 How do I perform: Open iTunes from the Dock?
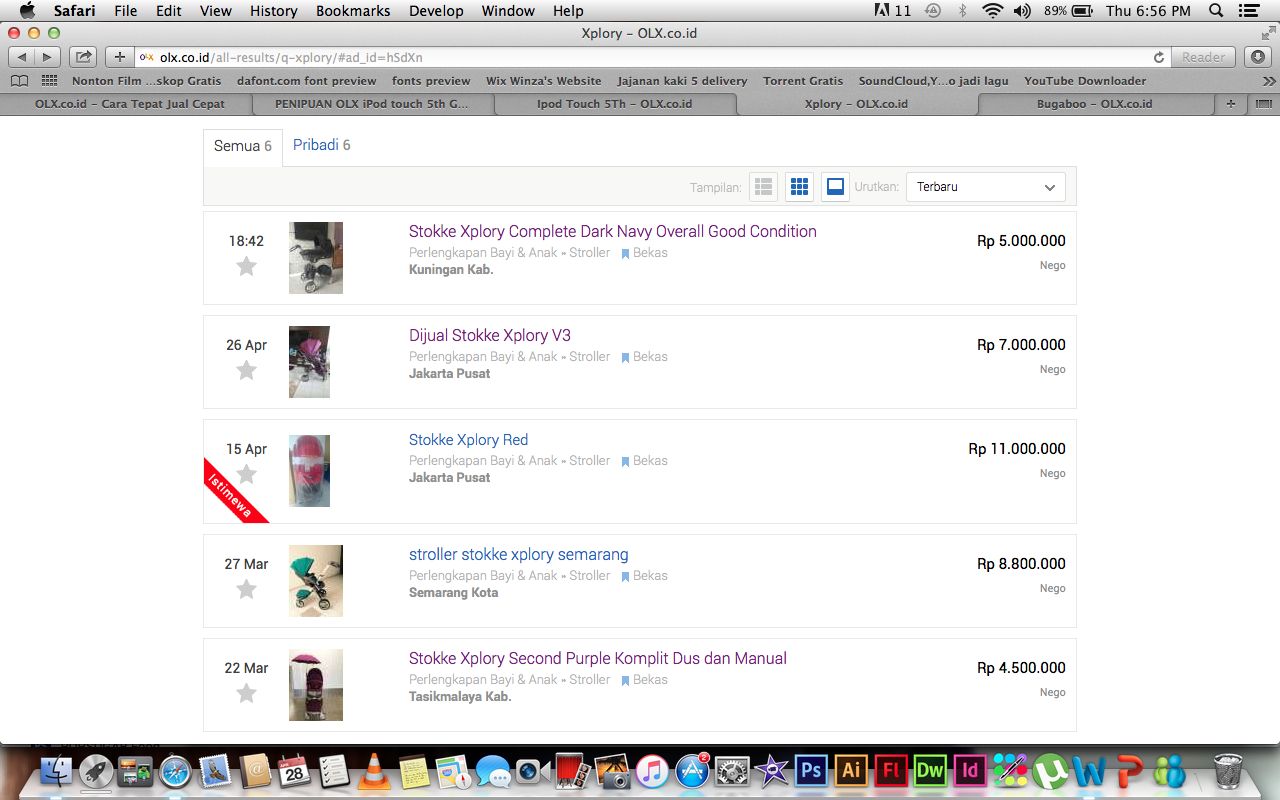pos(652,771)
